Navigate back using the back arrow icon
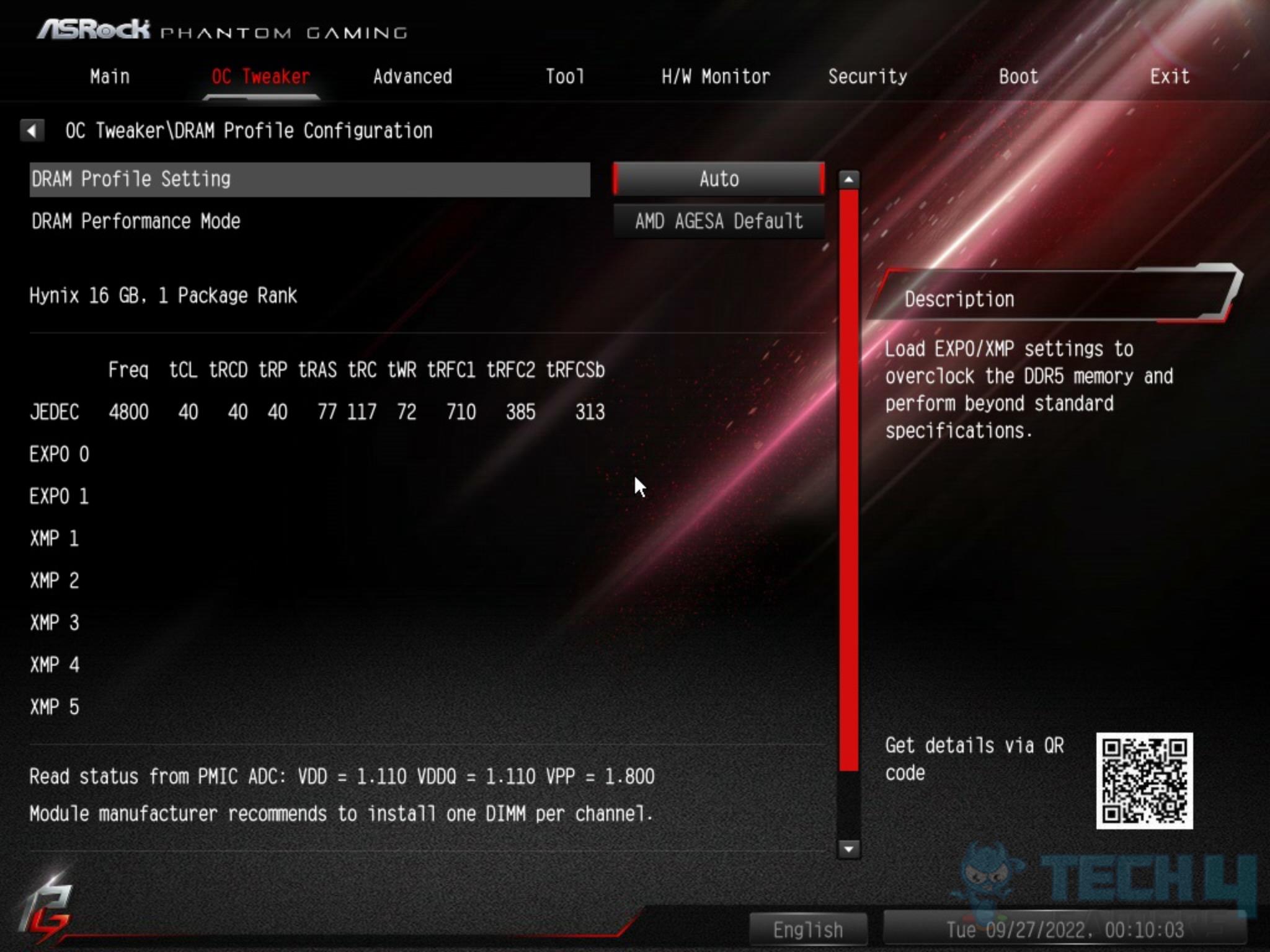 (x=33, y=130)
